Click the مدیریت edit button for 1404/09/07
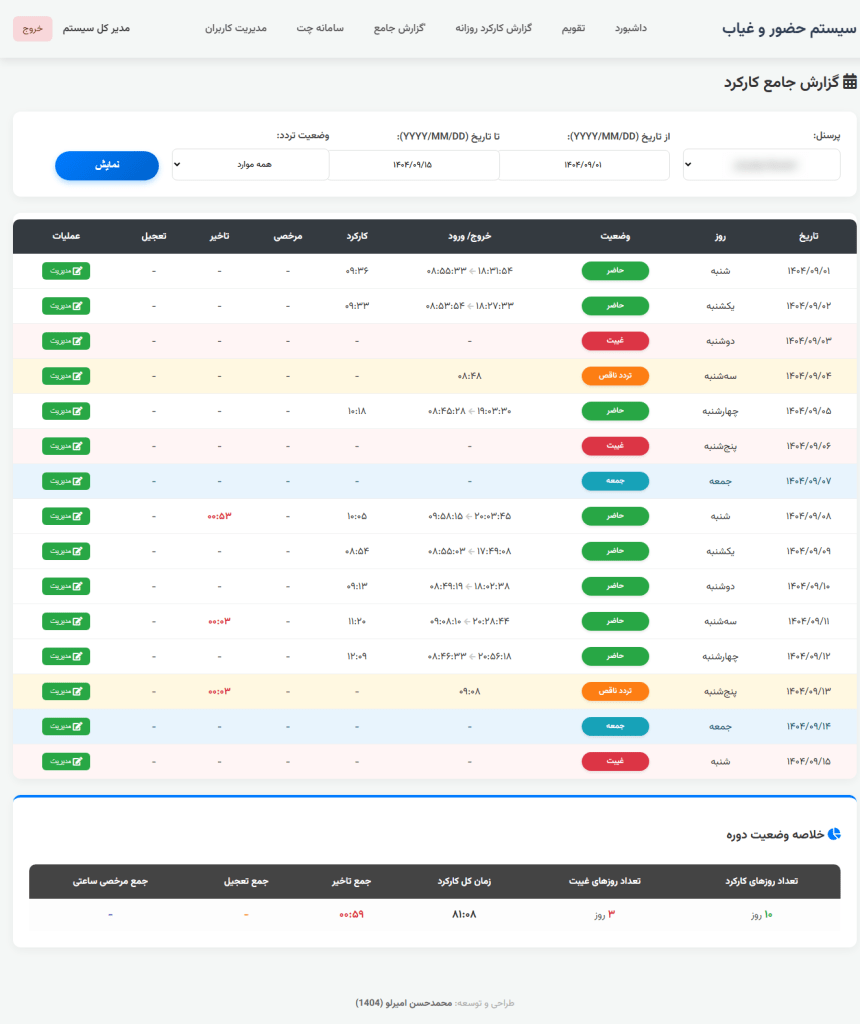 point(66,481)
